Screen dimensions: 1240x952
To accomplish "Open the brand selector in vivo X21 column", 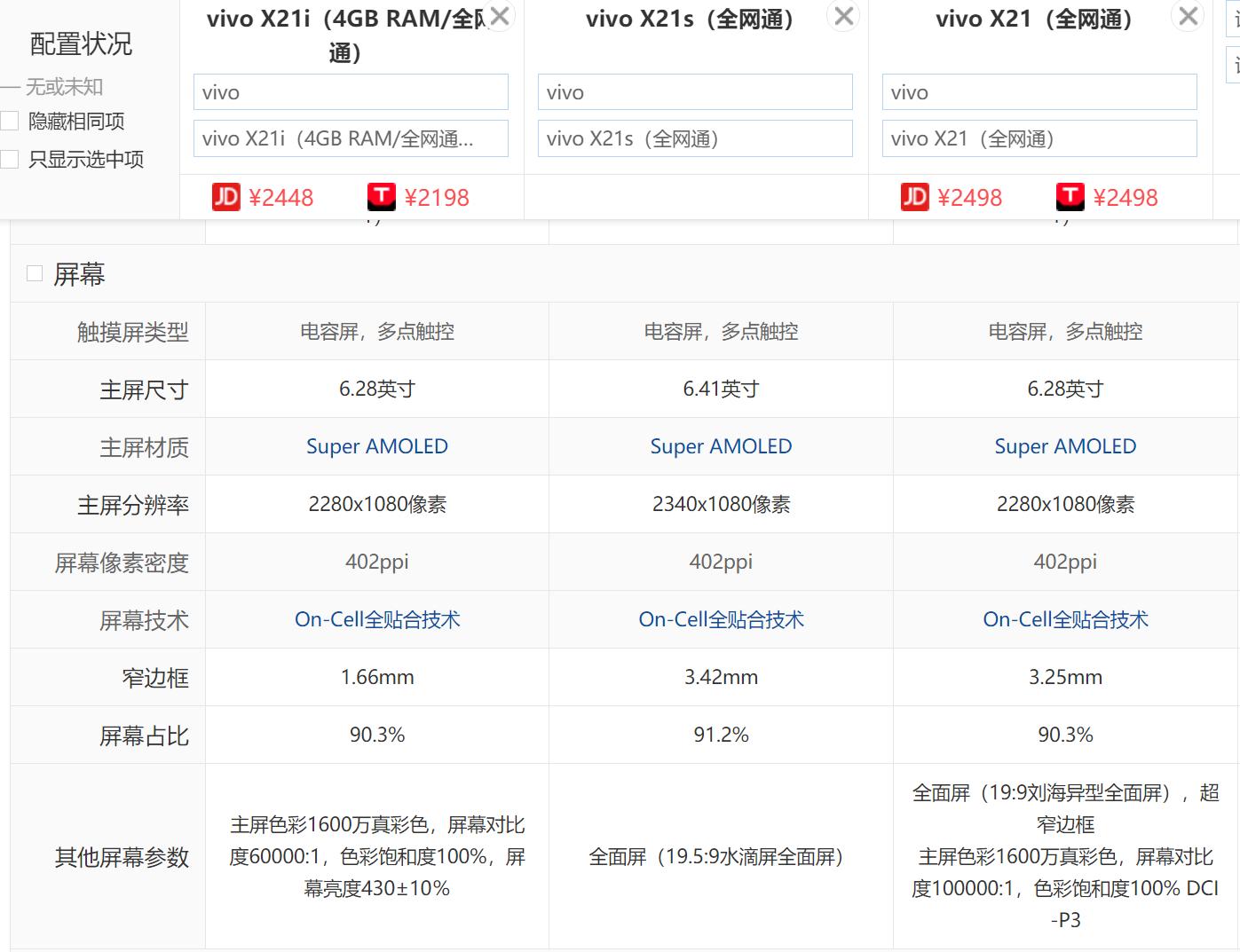I will pos(1039,91).
